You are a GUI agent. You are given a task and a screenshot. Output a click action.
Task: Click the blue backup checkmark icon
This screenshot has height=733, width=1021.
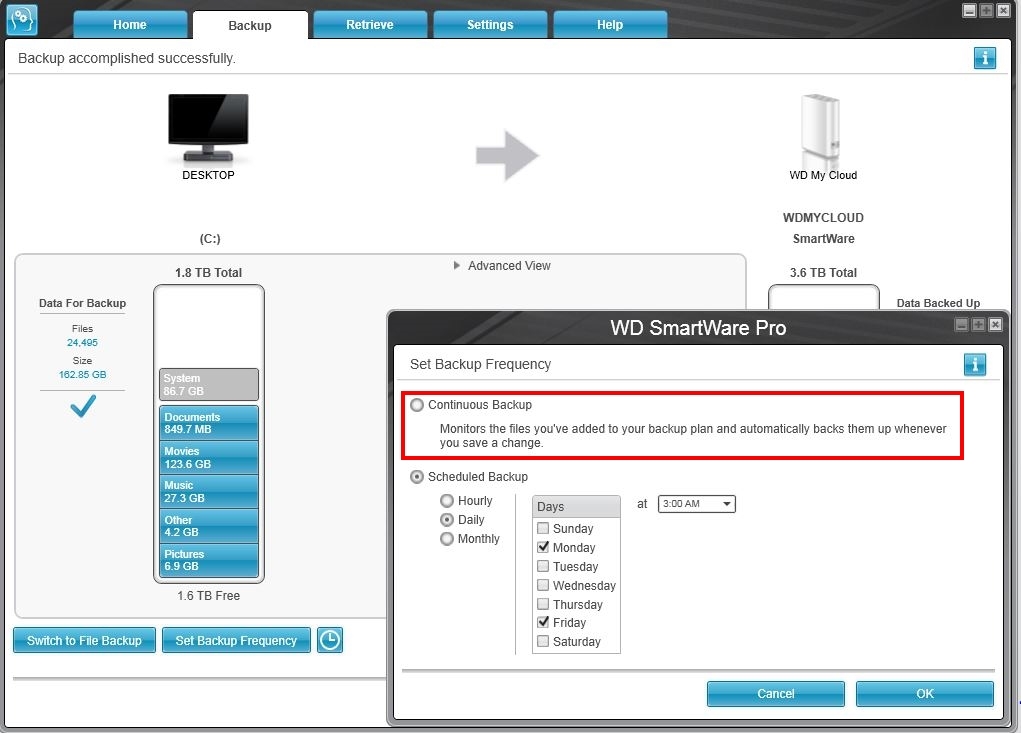(83, 406)
